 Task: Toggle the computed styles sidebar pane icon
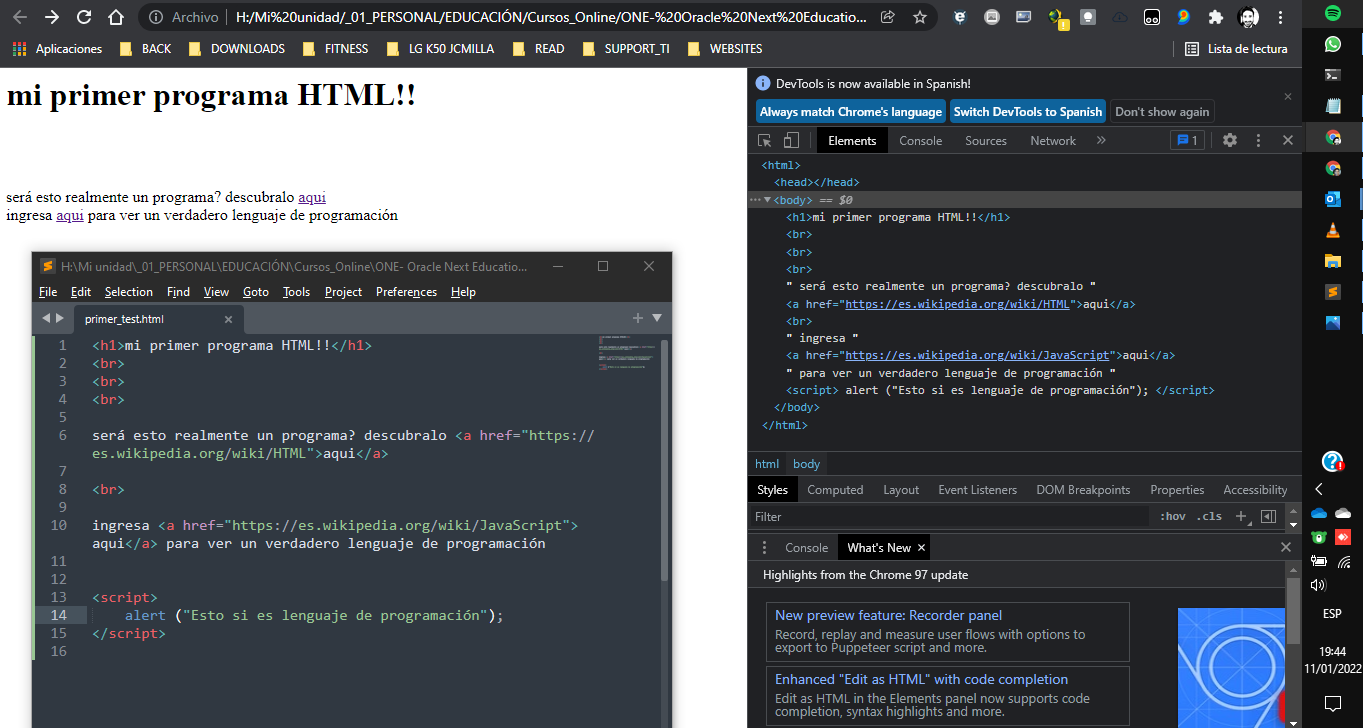click(1268, 517)
